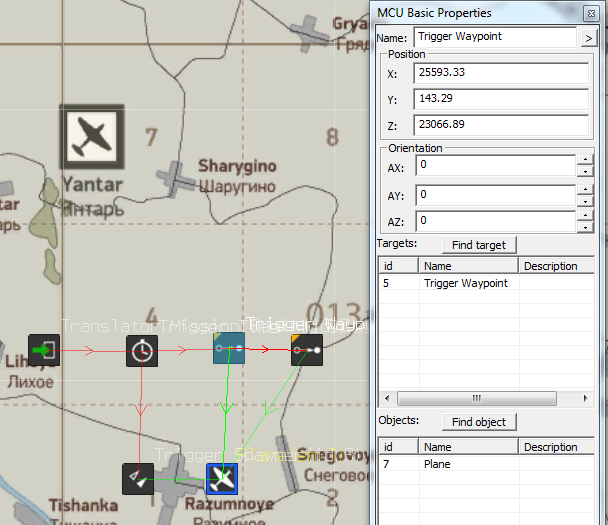Image resolution: width=608 pixels, height=525 pixels.
Task: Select the Timer trigger node
Action: [142, 351]
